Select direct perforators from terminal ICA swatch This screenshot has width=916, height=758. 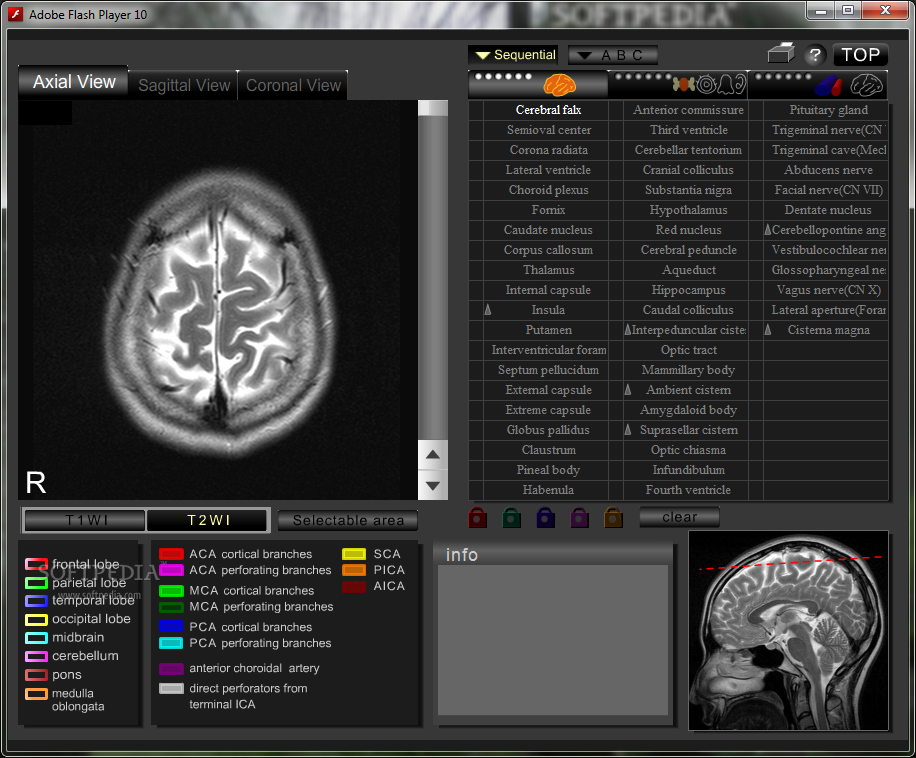[171, 689]
